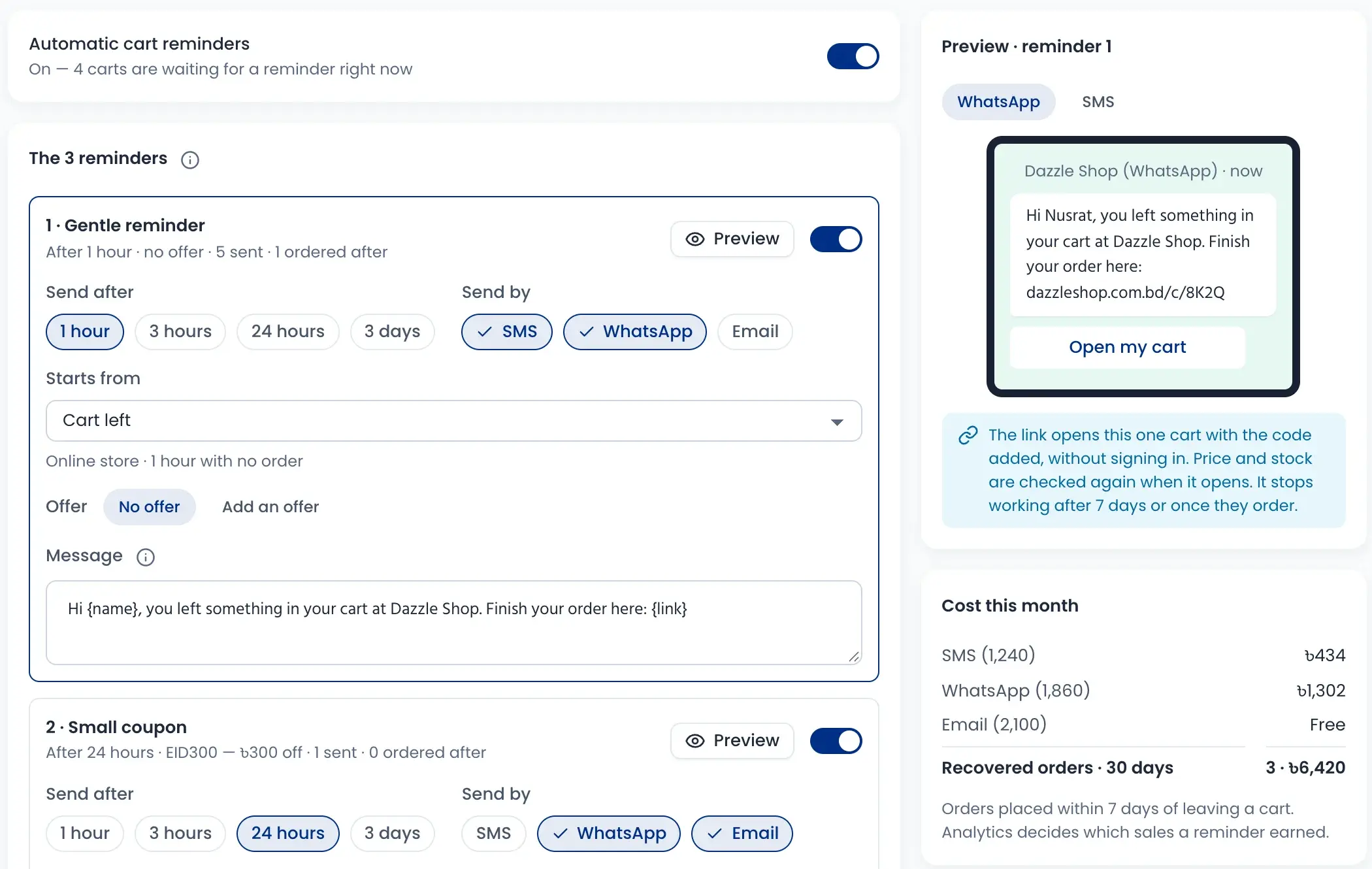Click into the Gentle reminder message text box
1372x869 pixels.
[x=454, y=623]
